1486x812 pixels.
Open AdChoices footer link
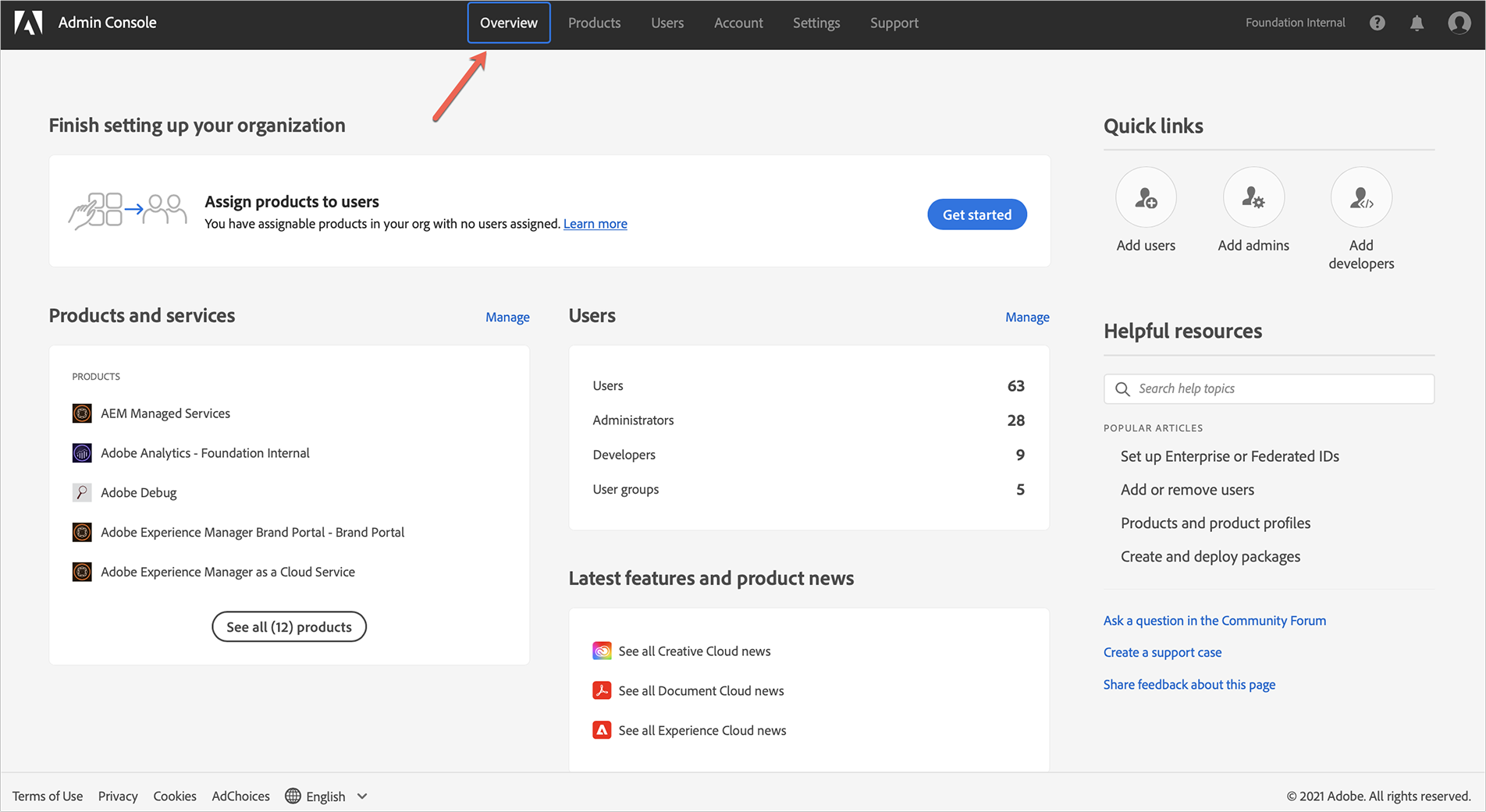pyautogui.click(x=240, y=796)
